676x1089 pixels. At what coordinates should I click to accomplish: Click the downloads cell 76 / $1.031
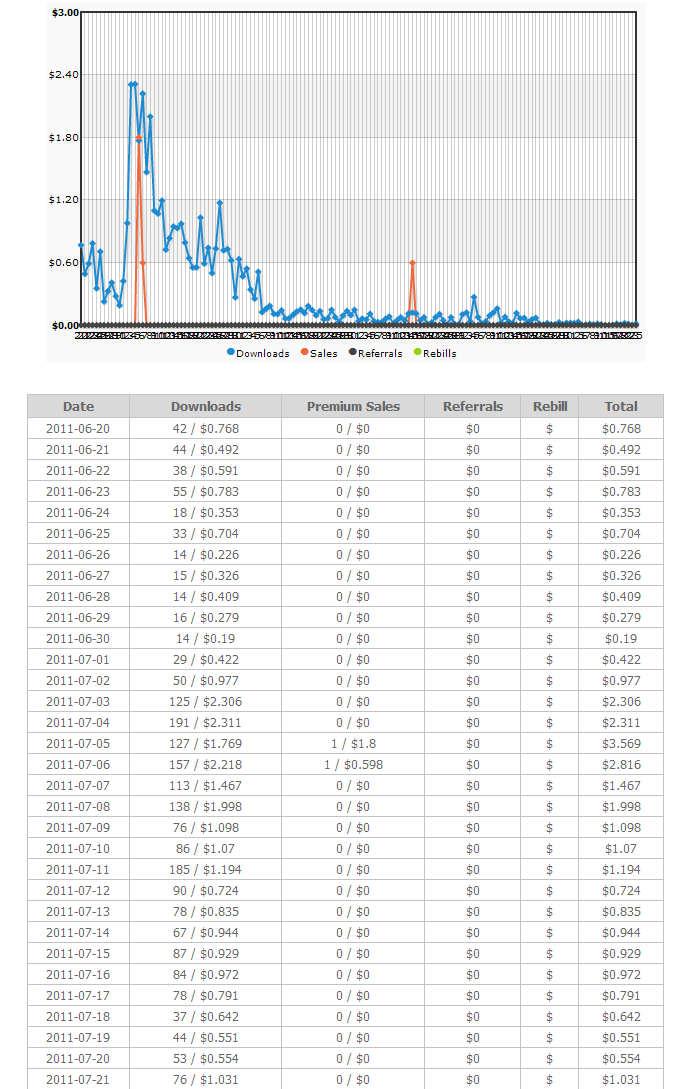point(206,1079)
